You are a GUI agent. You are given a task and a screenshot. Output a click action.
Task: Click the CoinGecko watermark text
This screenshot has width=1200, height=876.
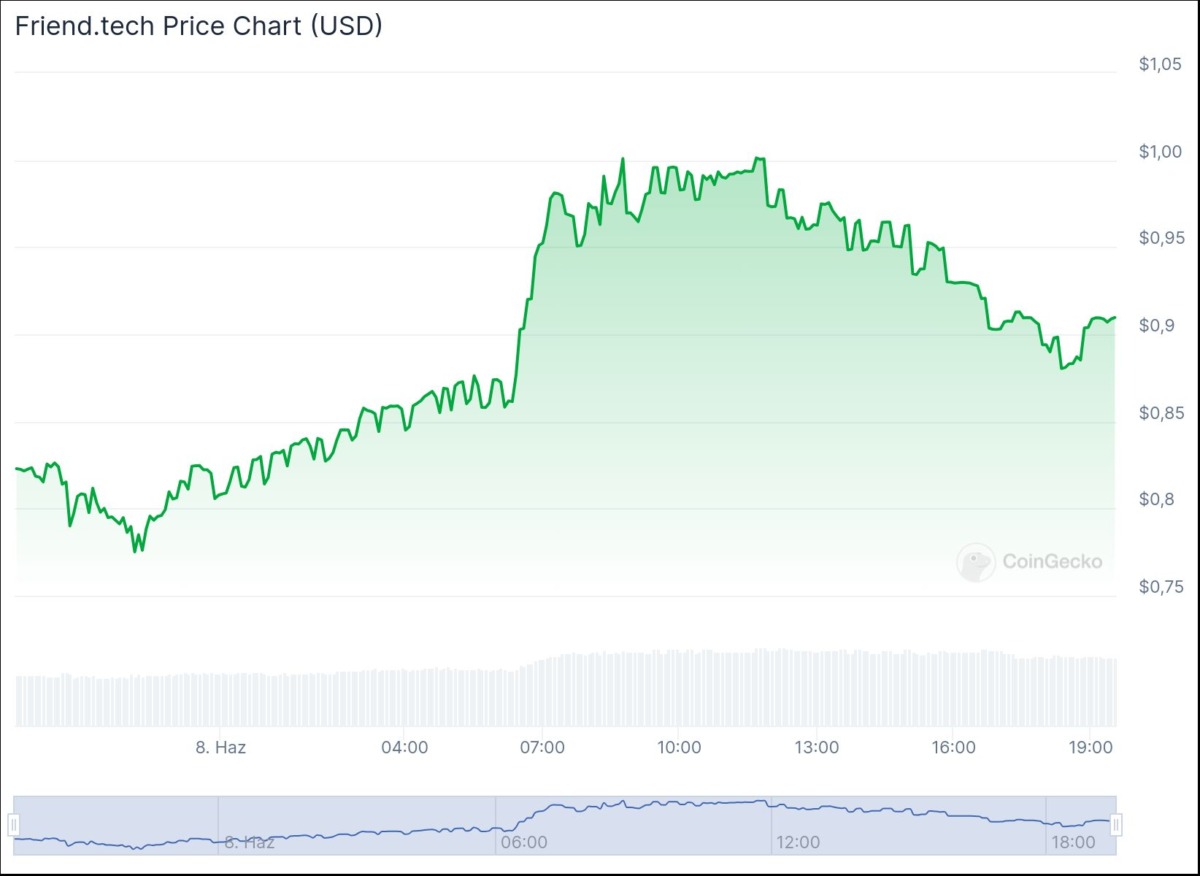[x=1052, y=562]
